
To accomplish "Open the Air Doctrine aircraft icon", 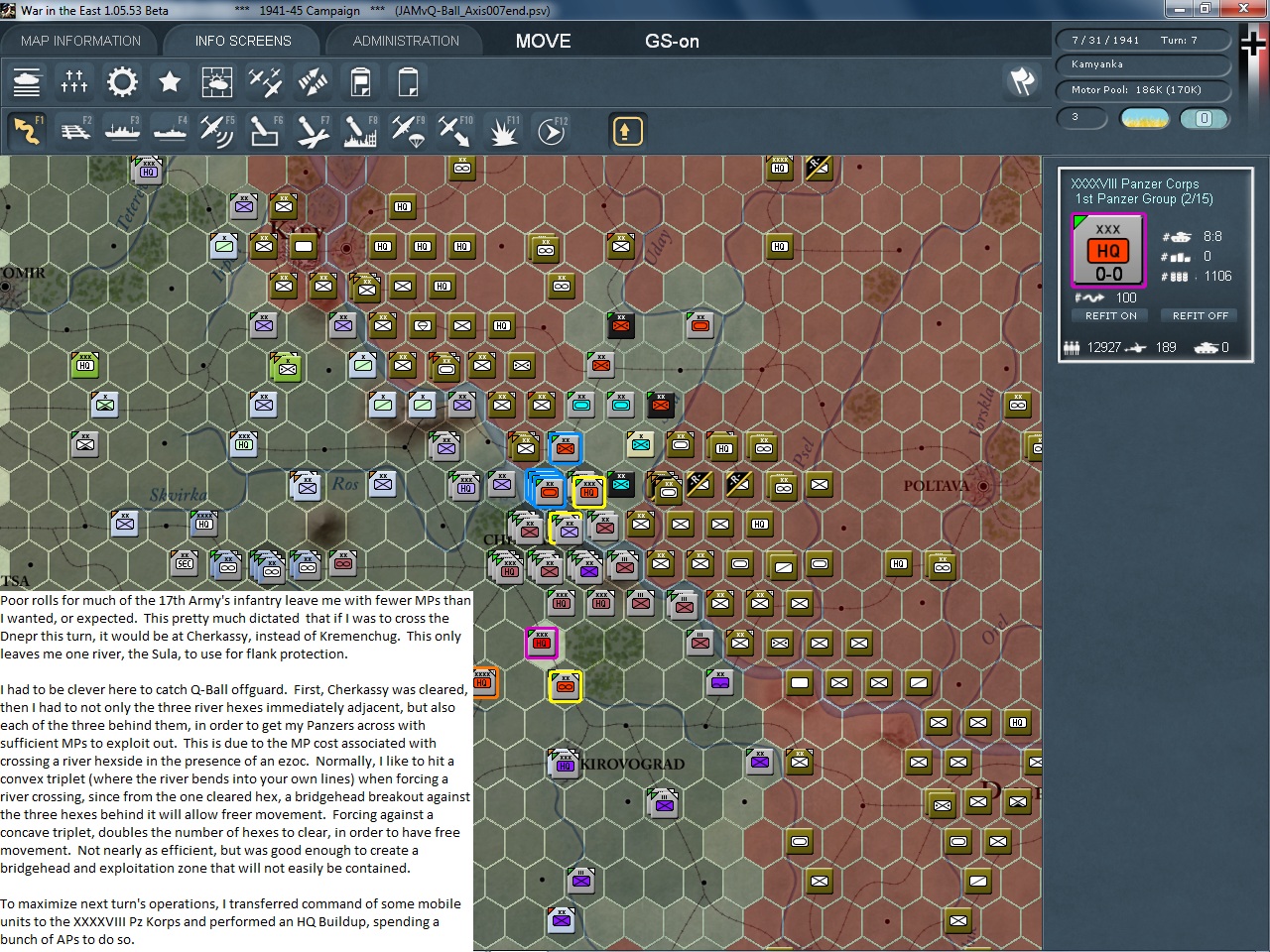I will click(265, 81).
